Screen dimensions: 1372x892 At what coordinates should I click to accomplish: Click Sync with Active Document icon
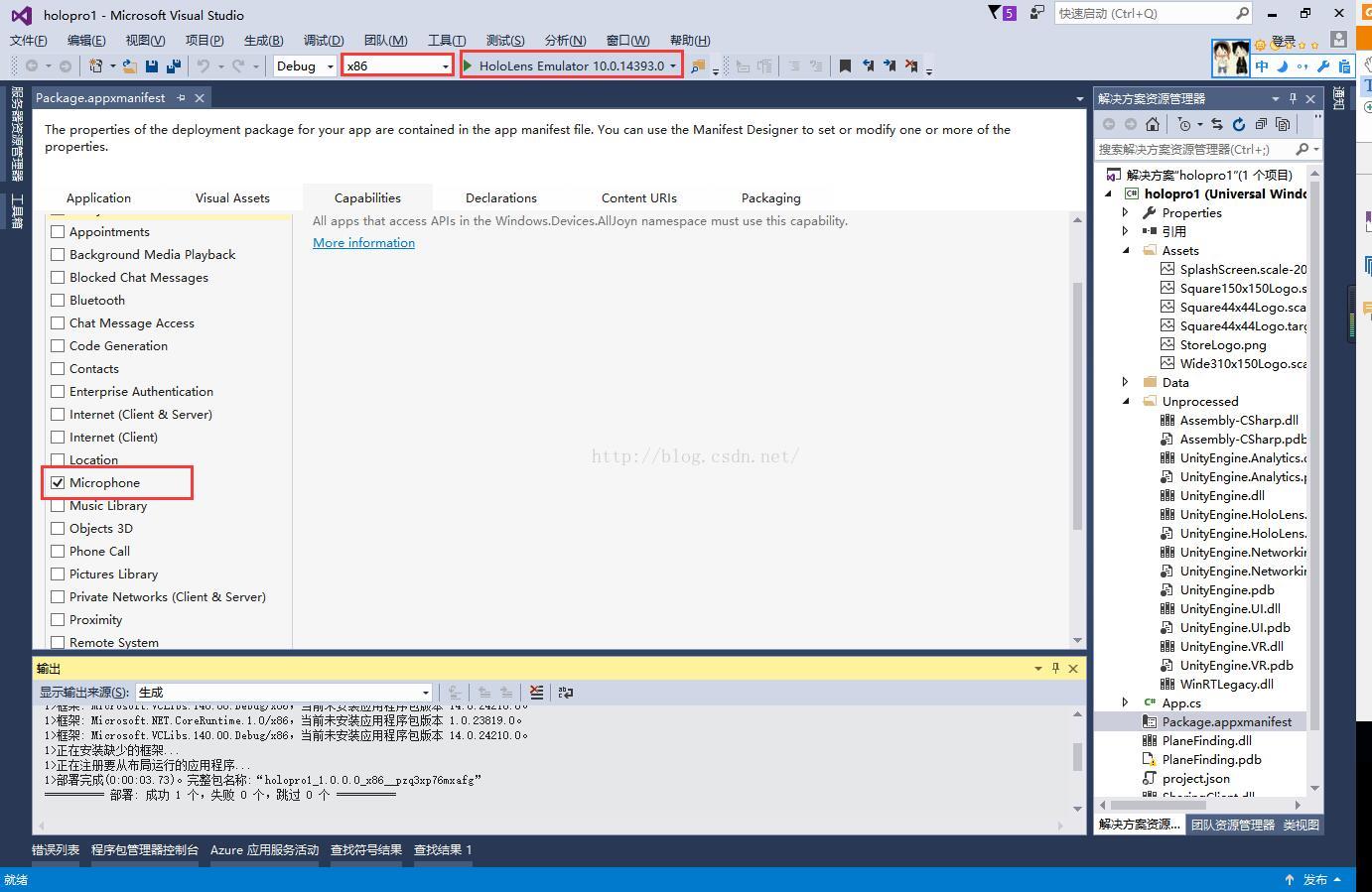click(x=1217, y=124)
